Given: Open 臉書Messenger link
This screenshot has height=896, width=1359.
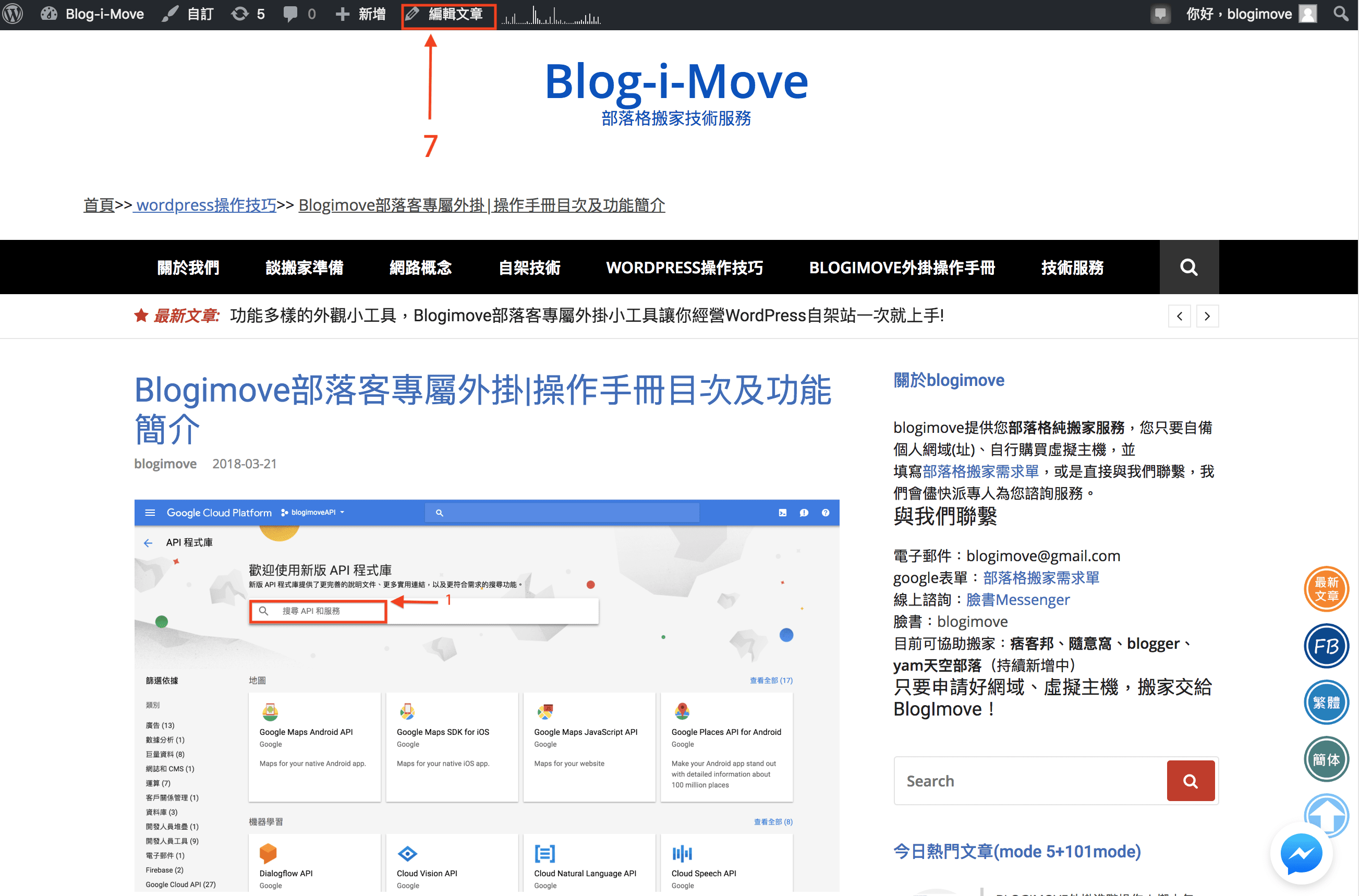Looking at the screenshot, I should tap(1017, 599).
